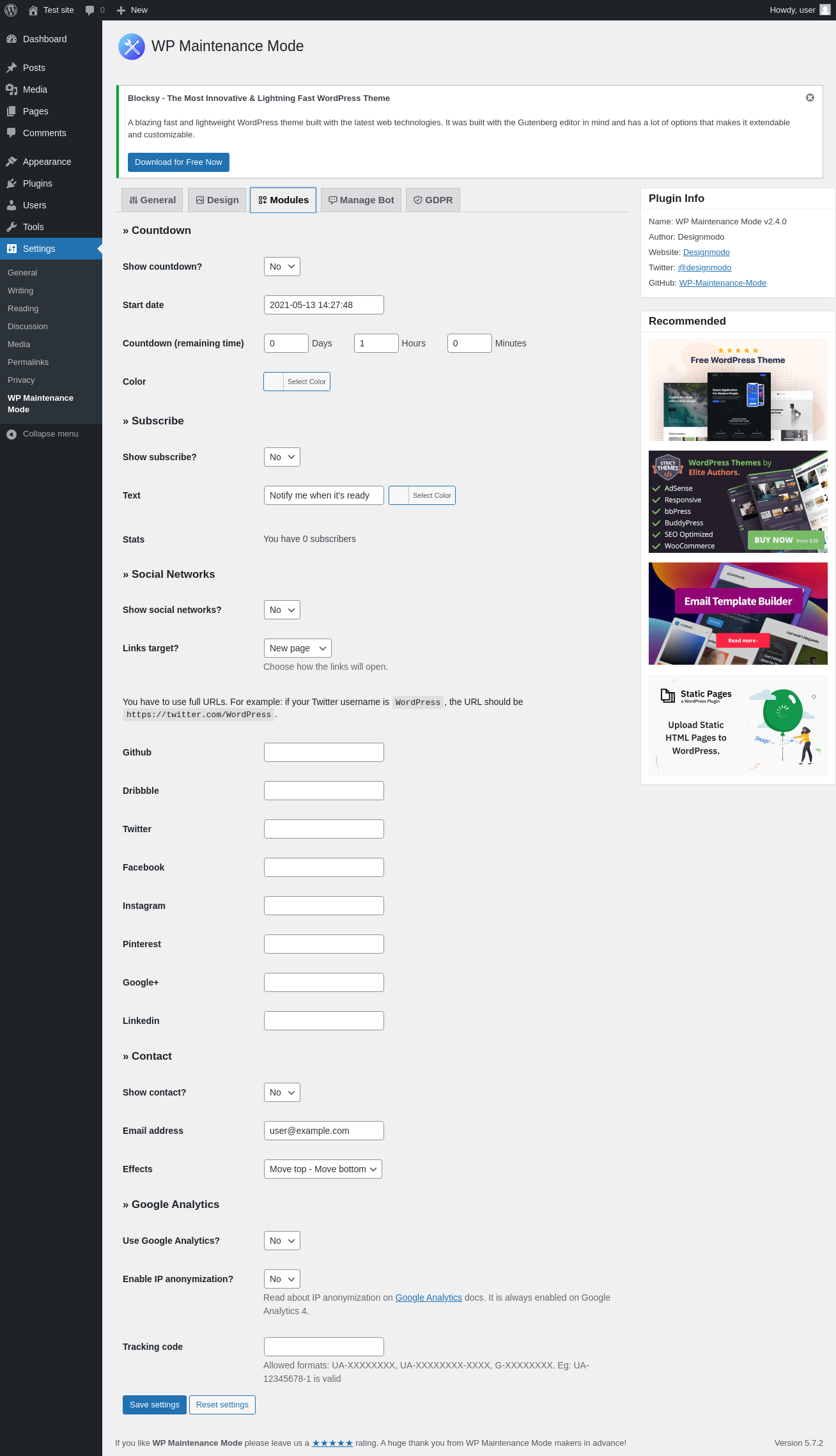Open the Show contact dropdown

point(282,1092)
